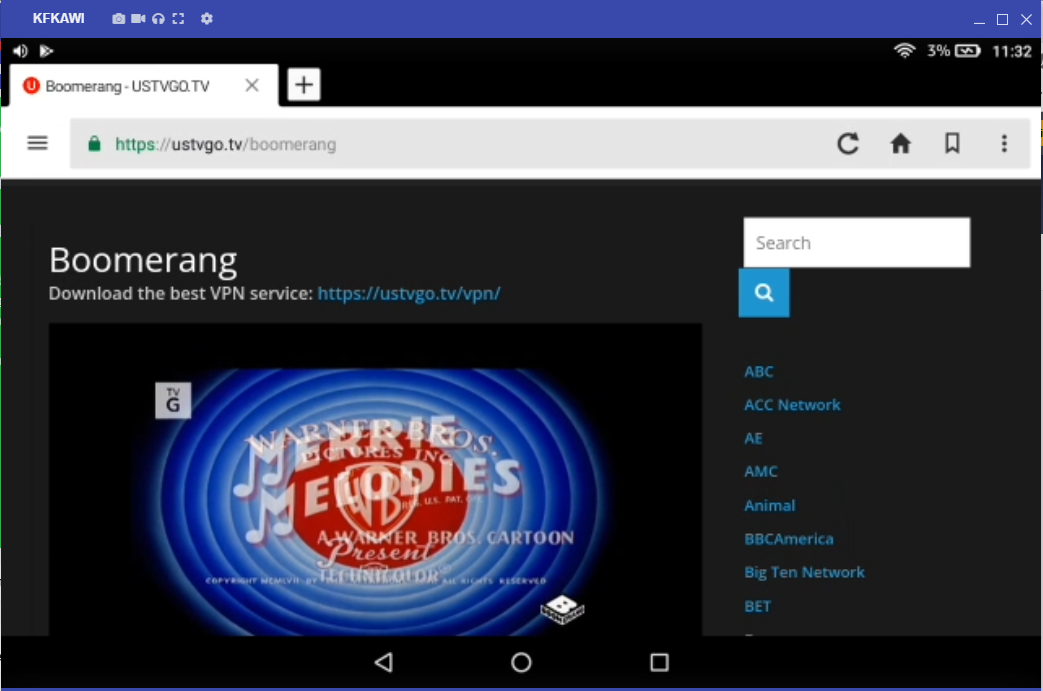Take a screenshot with the camera icon
The height and width of the screenshot is (691, 1043).
tap(119, 18)
